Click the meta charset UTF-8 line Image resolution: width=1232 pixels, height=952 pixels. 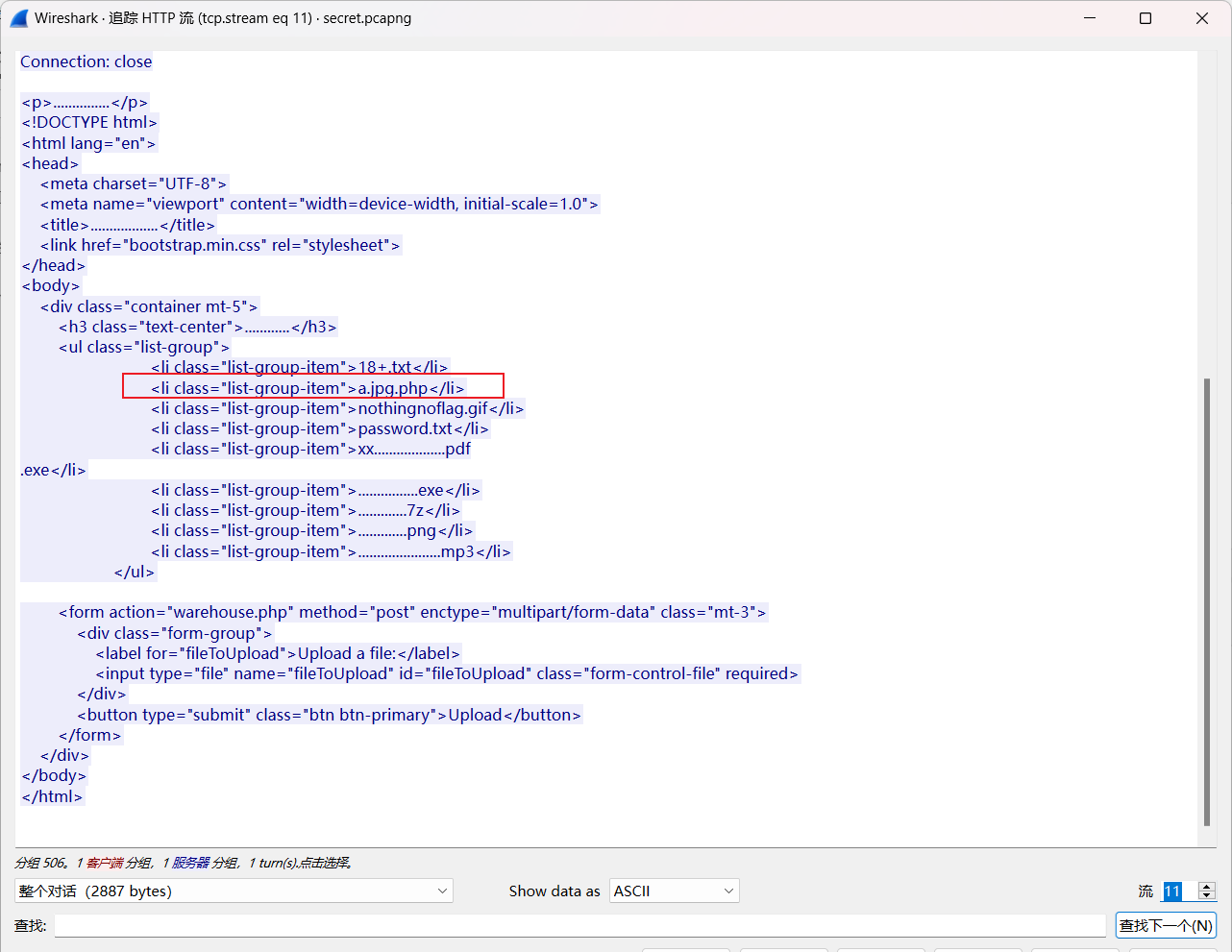point(134,183)
